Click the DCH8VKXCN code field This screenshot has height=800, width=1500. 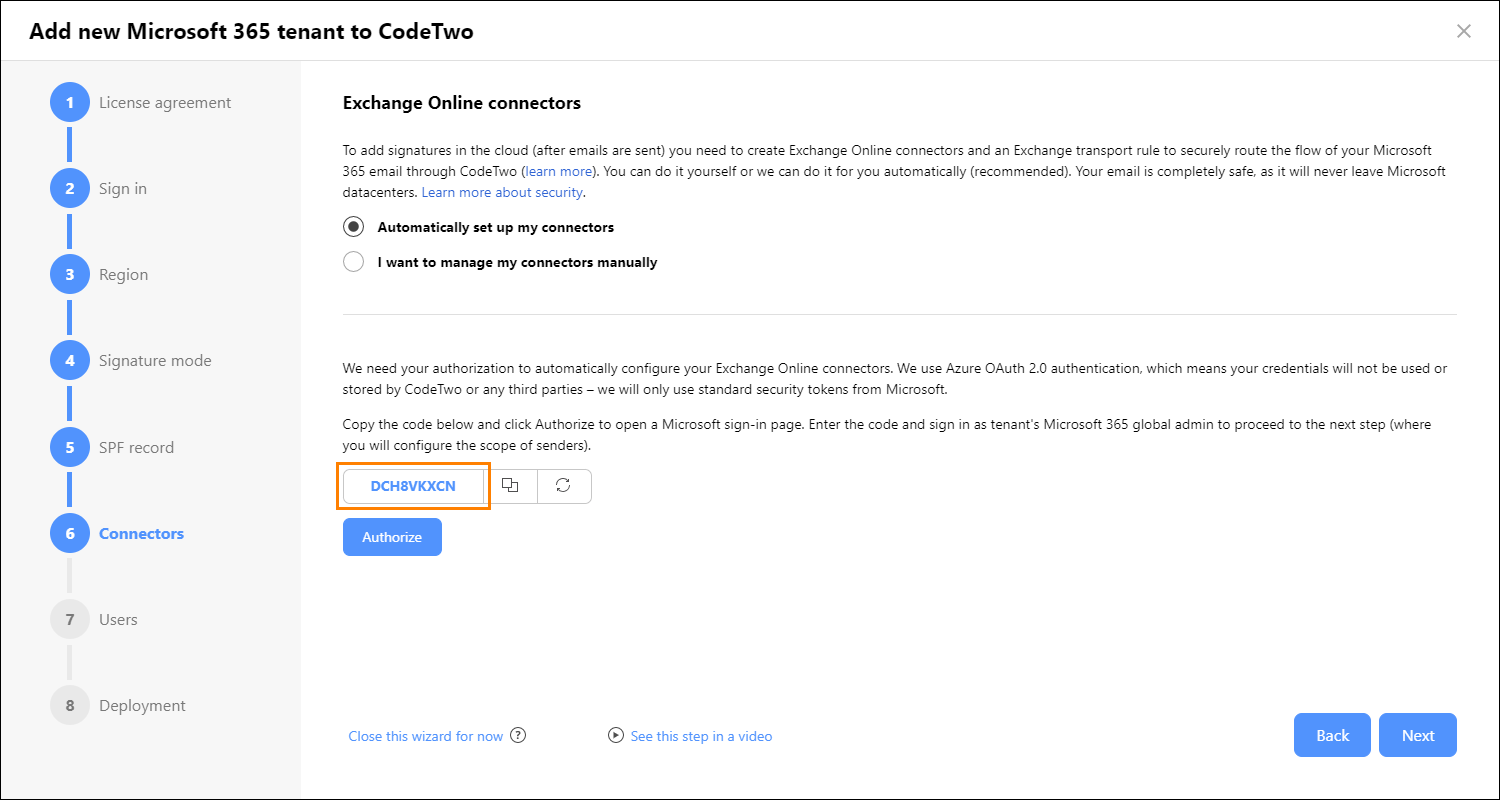point(413,486)
